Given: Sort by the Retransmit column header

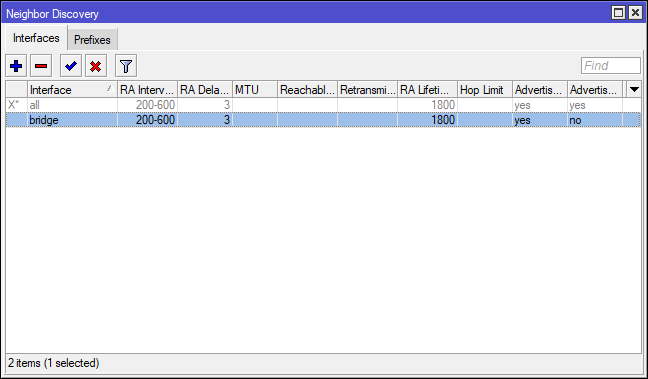Looking at the screenshot, I should (367, 90).
